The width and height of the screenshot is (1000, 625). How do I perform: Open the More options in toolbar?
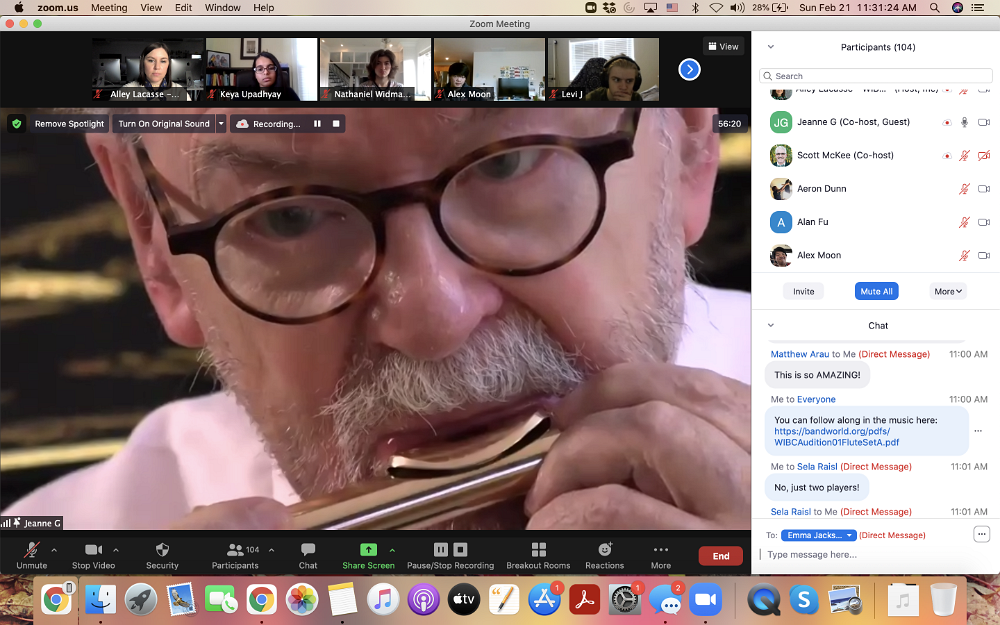(x=661, y=555)
